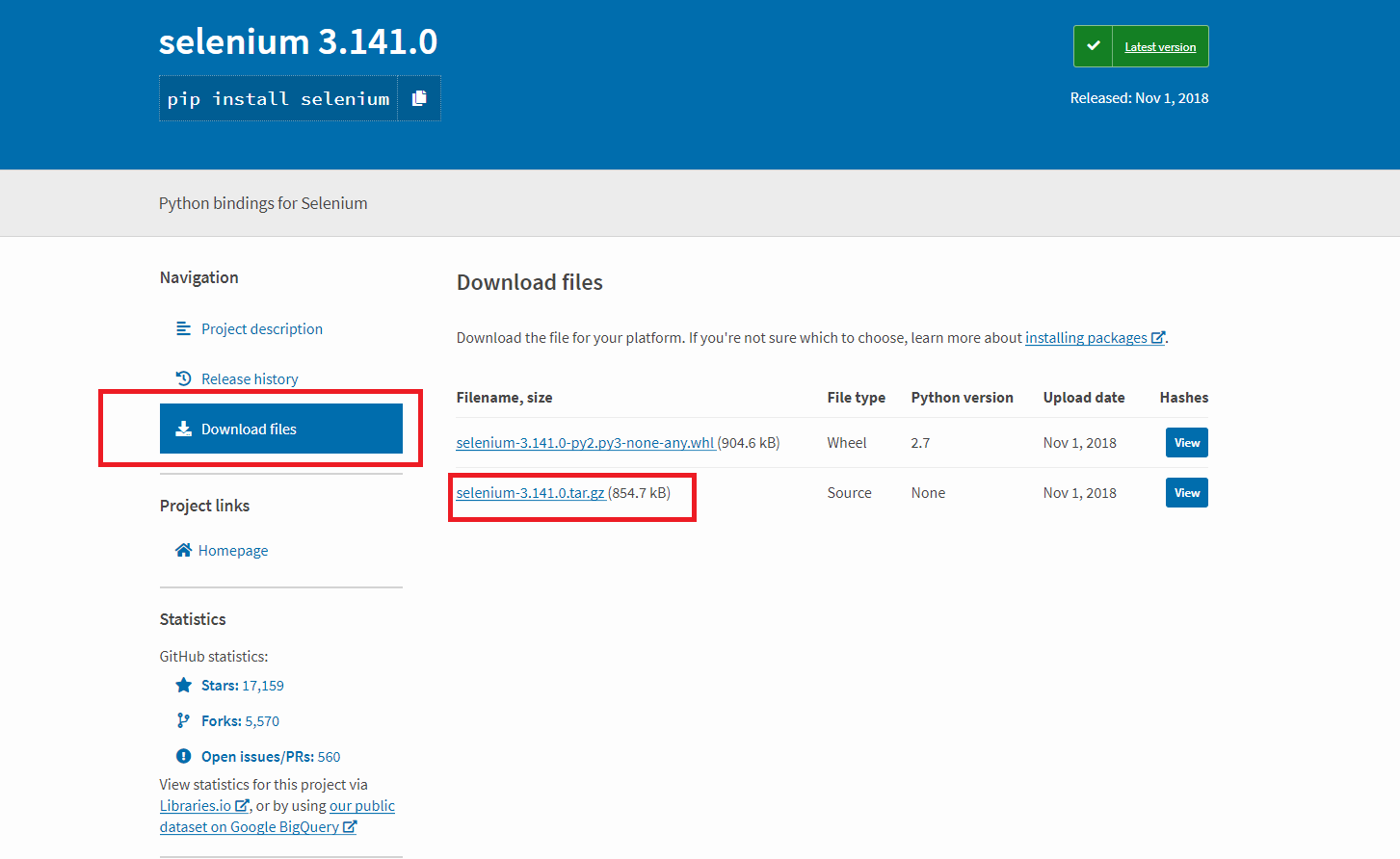This screenshot has width=1400, height=859.
Task: Click the Open issues exclamation icon
Action: 183,756
